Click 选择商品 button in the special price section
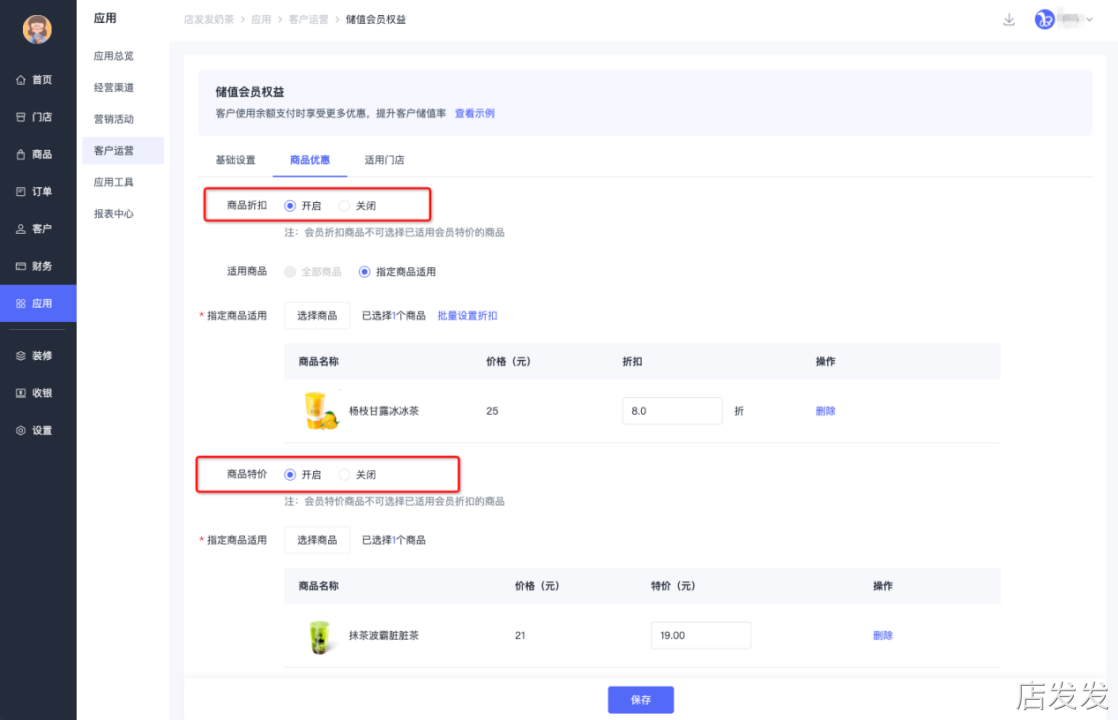This screenshot has width=1118, height=720. click(x=317, y=540)
